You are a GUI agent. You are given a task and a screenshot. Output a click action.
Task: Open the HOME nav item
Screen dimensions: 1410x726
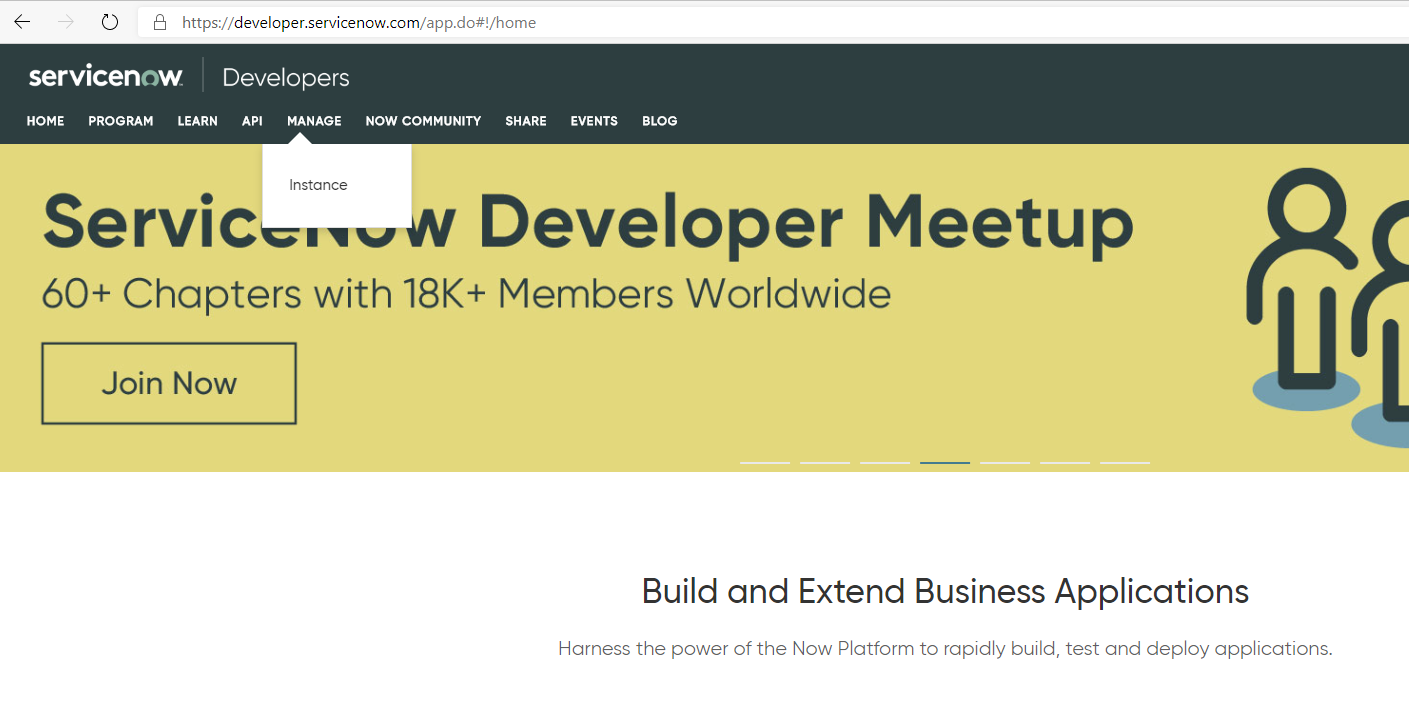(45, 121)
